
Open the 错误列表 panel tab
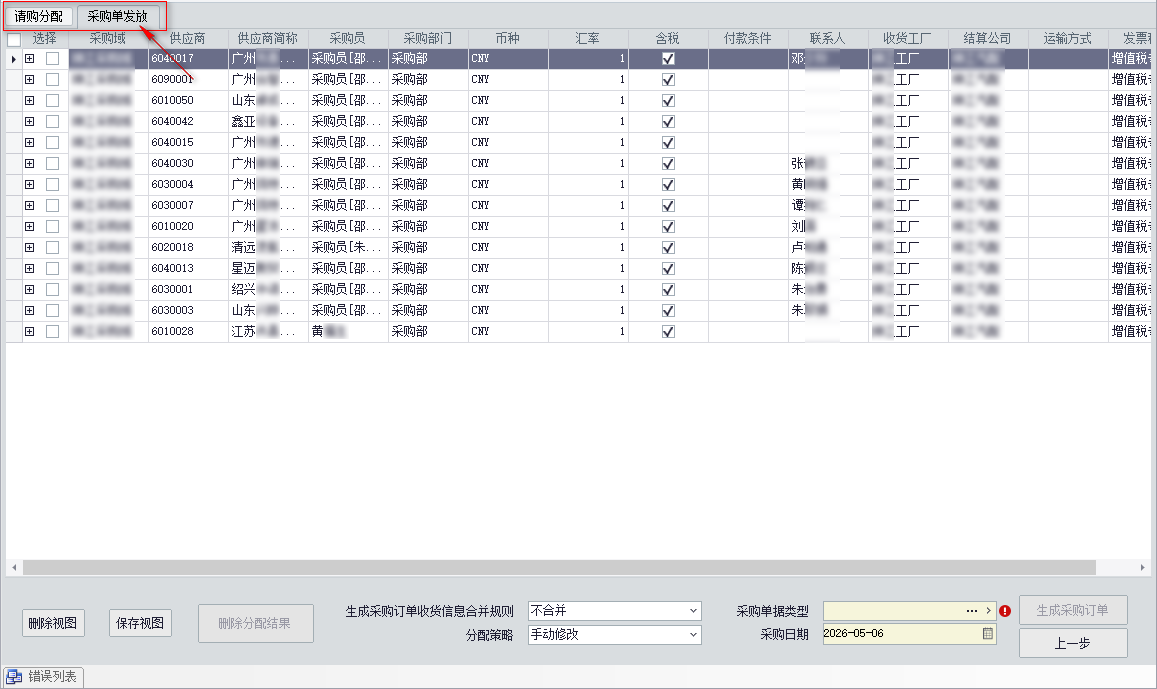click(x=44, y=676)
